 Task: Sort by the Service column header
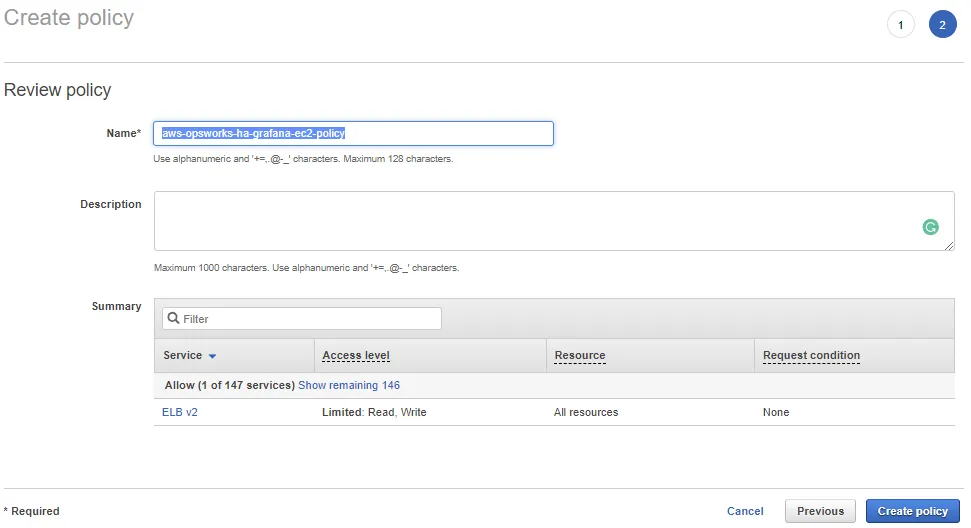[182, 355]
